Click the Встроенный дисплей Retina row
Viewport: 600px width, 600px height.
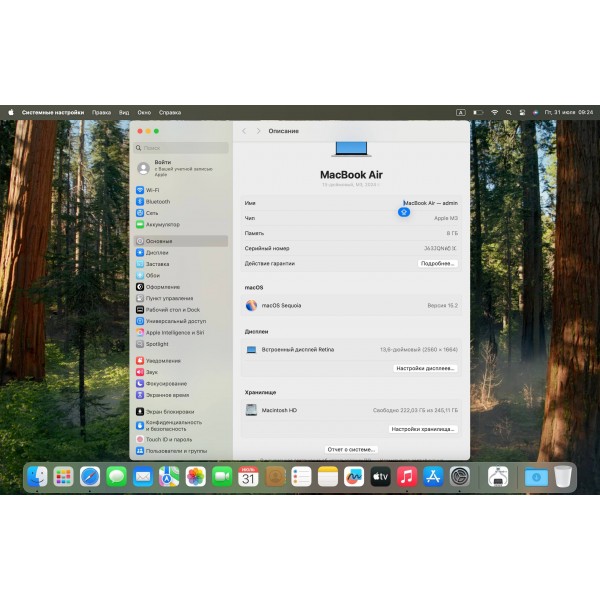pos(351,350)
